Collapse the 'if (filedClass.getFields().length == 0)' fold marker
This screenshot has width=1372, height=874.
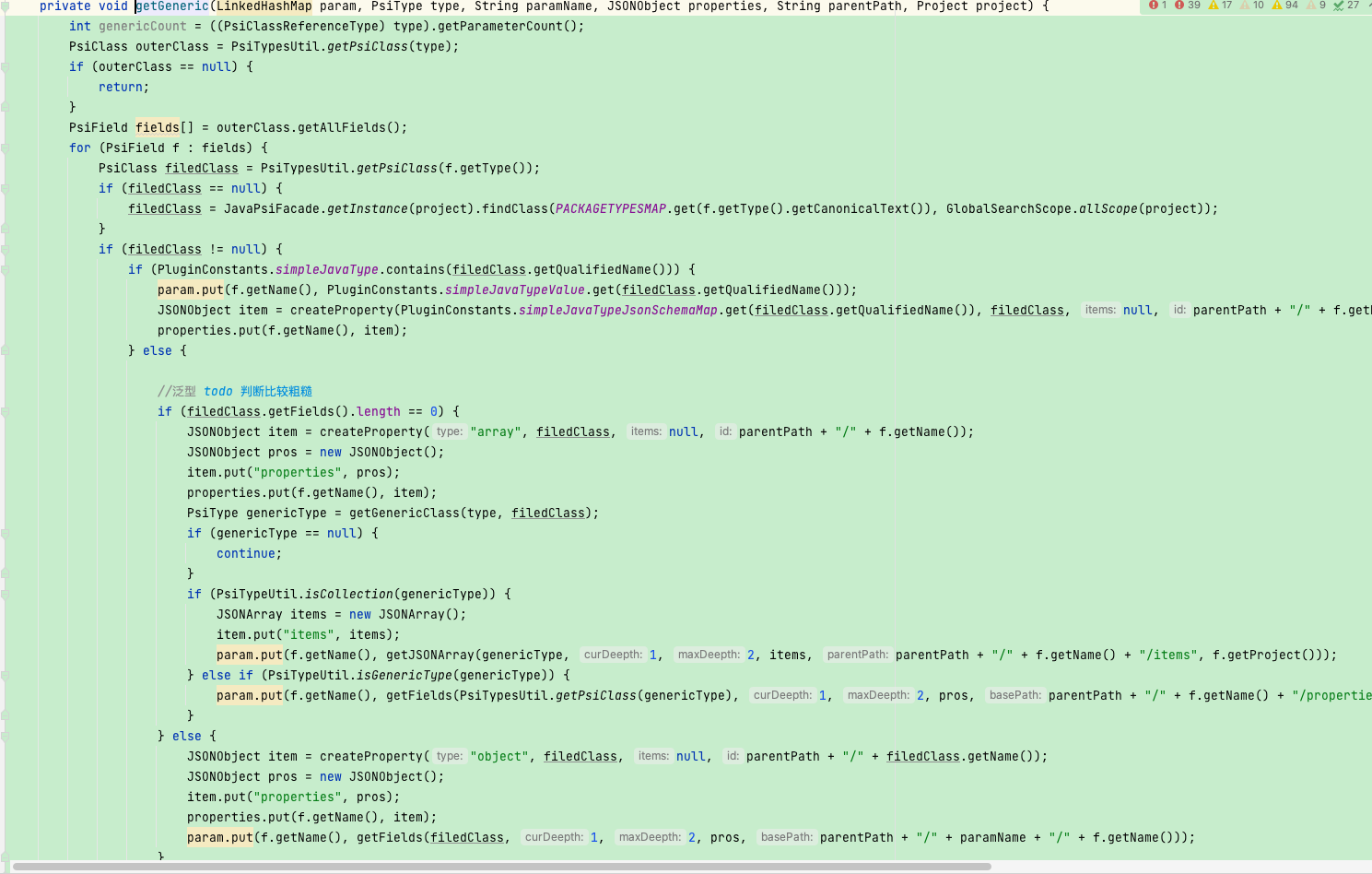pos(5,412)
